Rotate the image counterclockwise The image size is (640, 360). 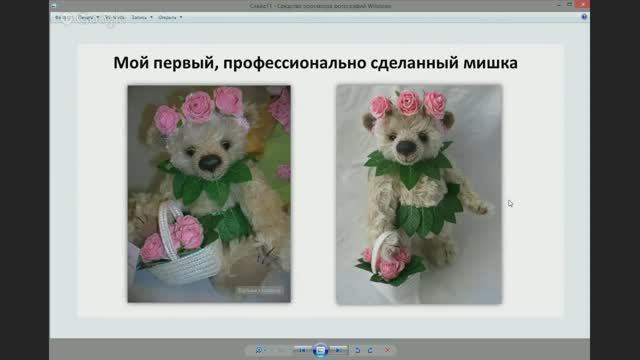pos(358,350)
